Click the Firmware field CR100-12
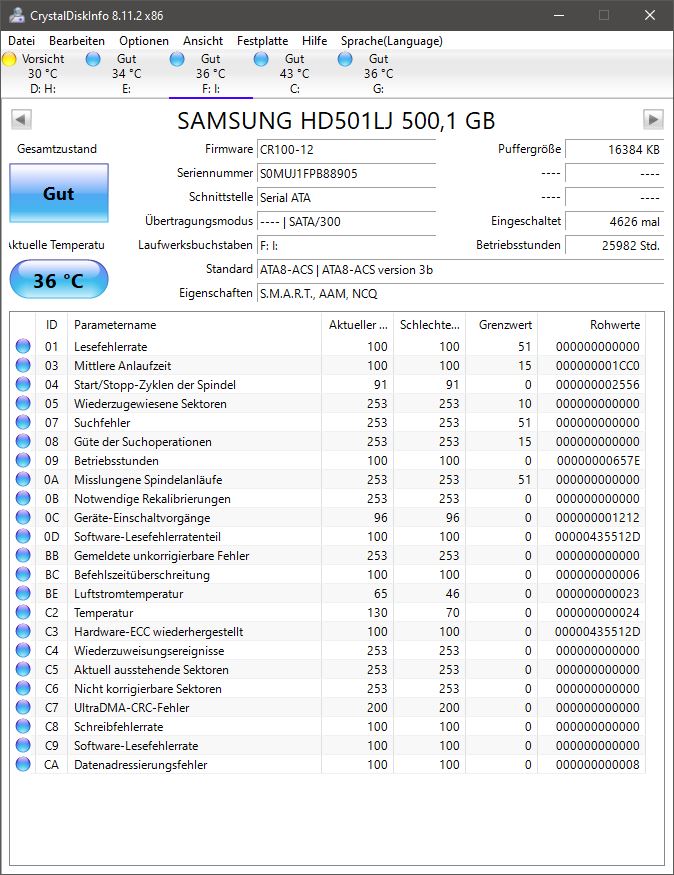The width and height of the screenshot is (674, 875). (346, 150)
